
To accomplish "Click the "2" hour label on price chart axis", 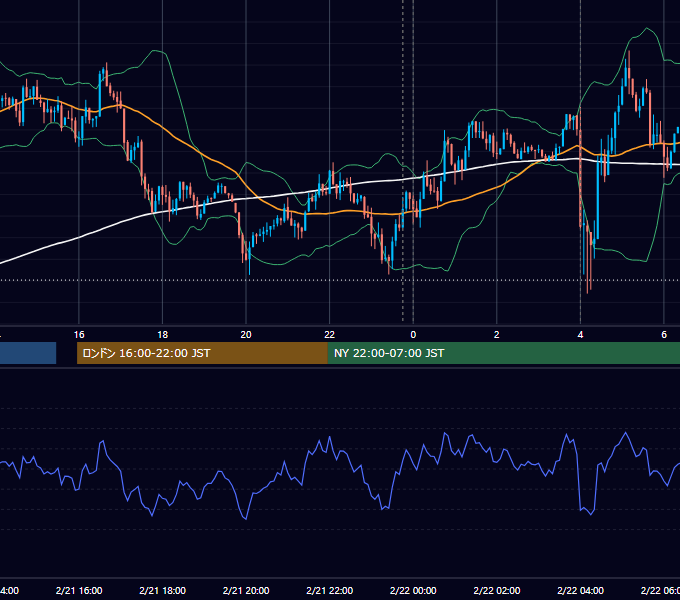I will [x=497, y=335].
